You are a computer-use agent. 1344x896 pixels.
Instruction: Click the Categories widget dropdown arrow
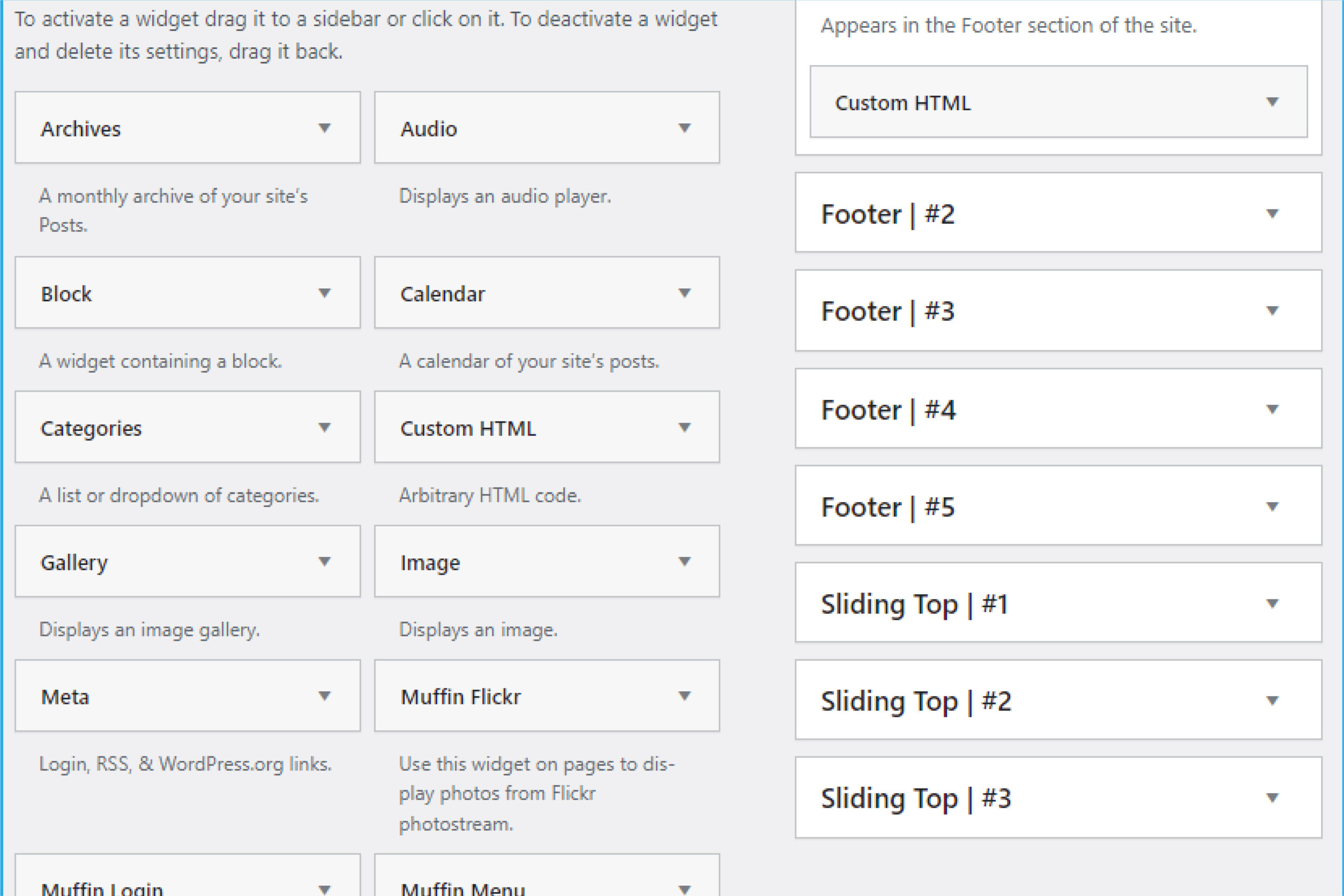coord(327,427)
